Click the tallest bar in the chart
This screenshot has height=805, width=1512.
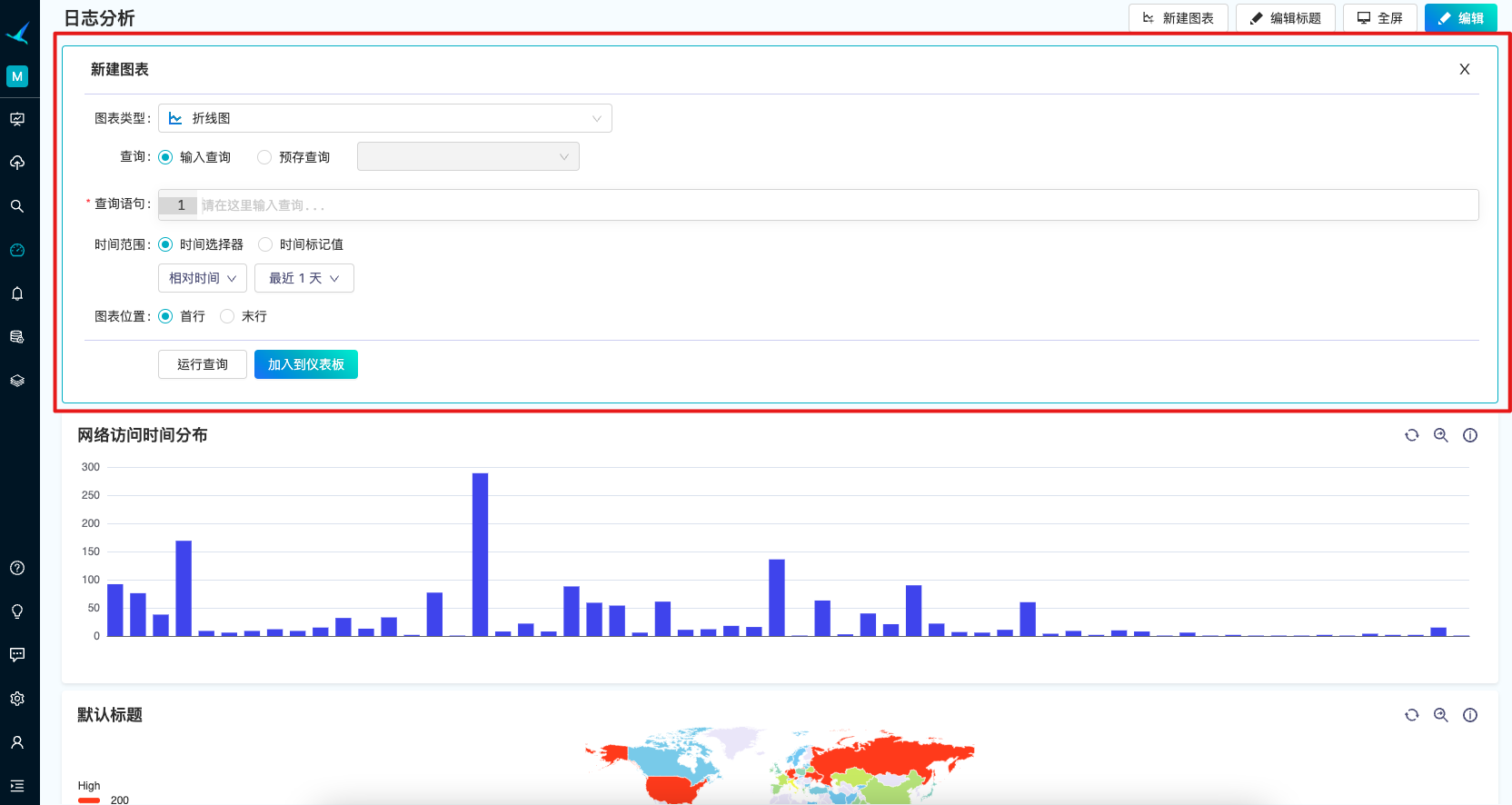[x=481, y=554]
